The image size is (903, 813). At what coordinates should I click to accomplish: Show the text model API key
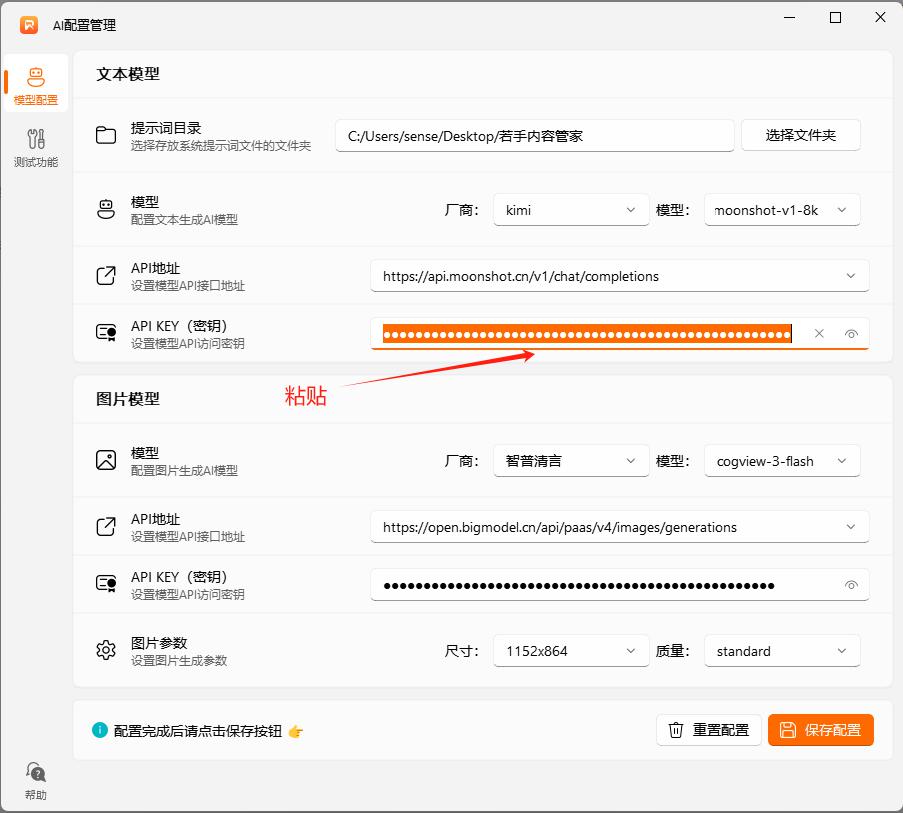pos(851,334)
